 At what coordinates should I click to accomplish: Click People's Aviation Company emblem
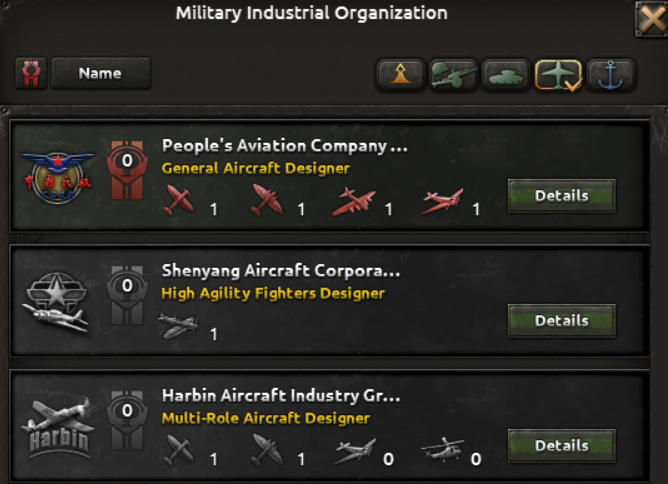(58, 178)
